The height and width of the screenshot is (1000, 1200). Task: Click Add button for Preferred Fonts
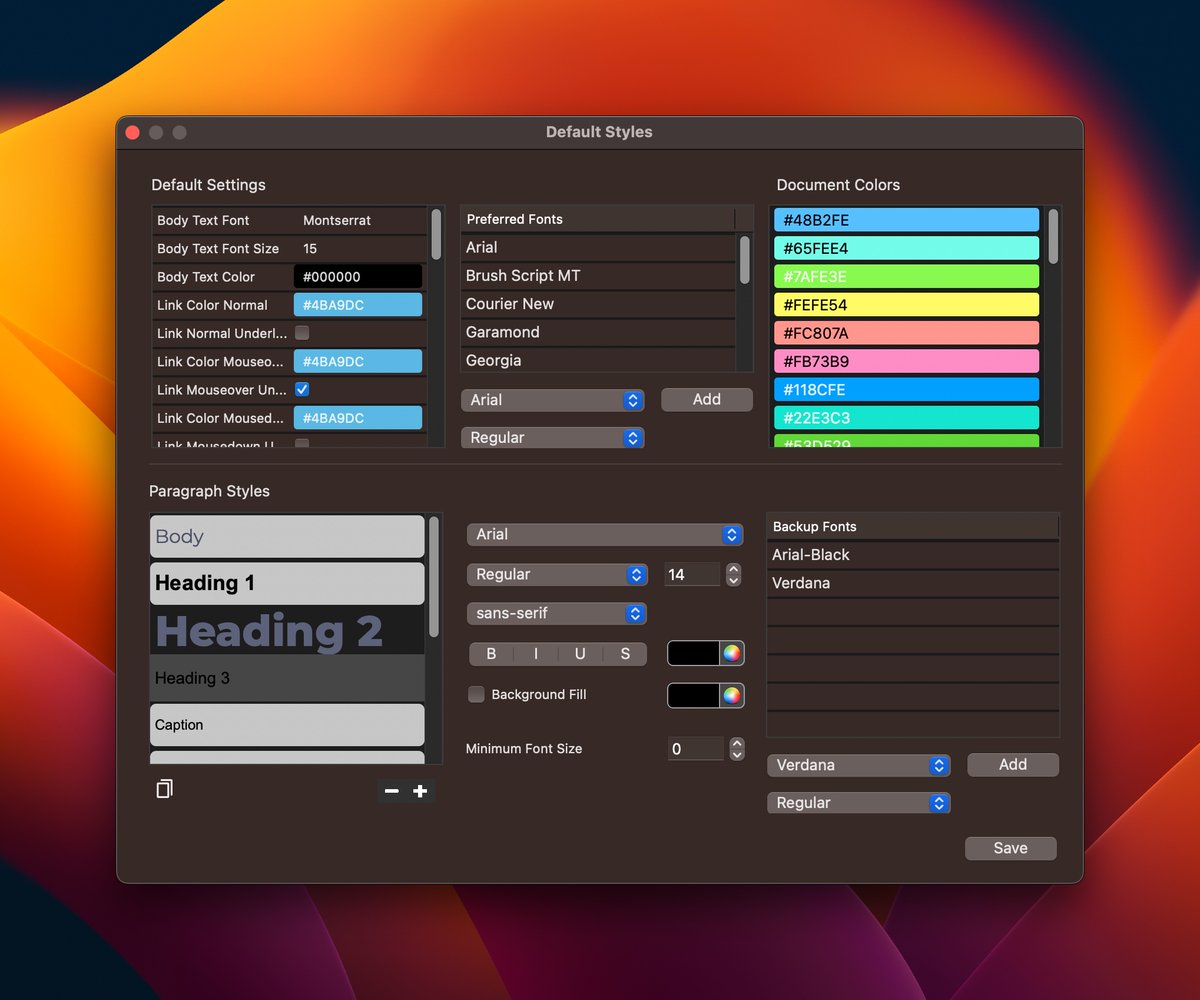tap(707, 400)
